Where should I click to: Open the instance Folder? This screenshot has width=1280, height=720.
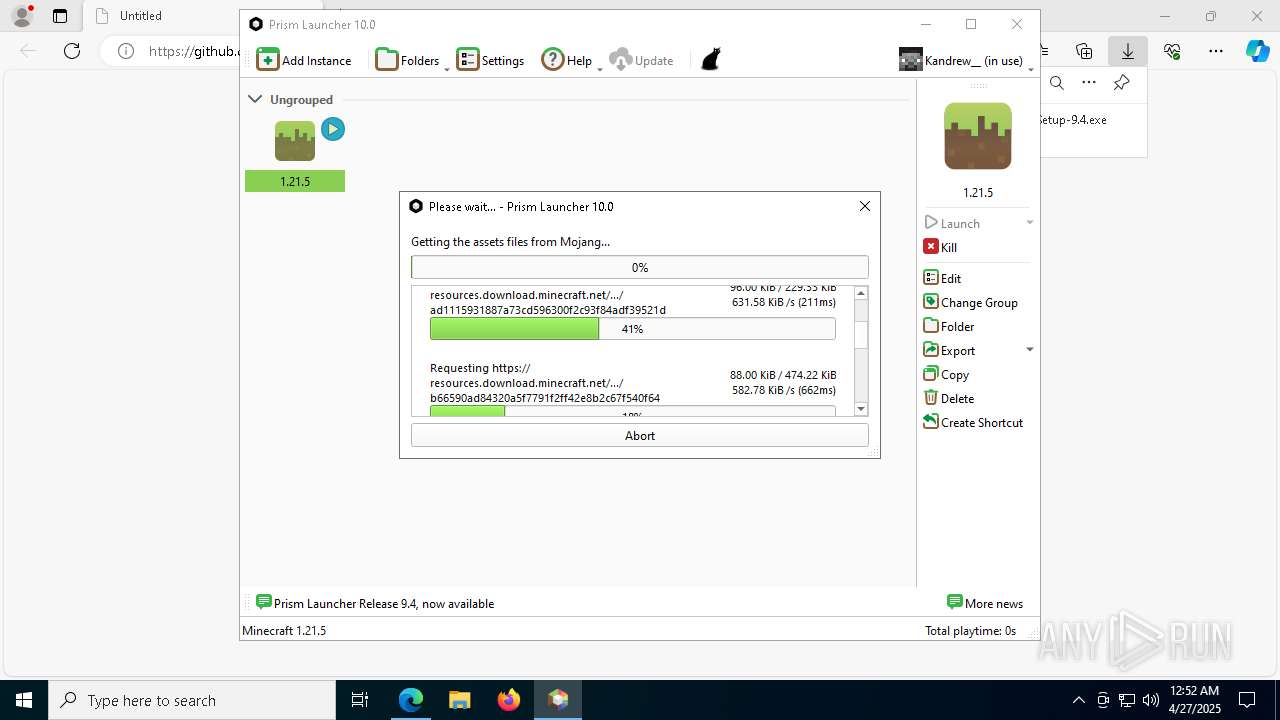(x=949, y=326)
